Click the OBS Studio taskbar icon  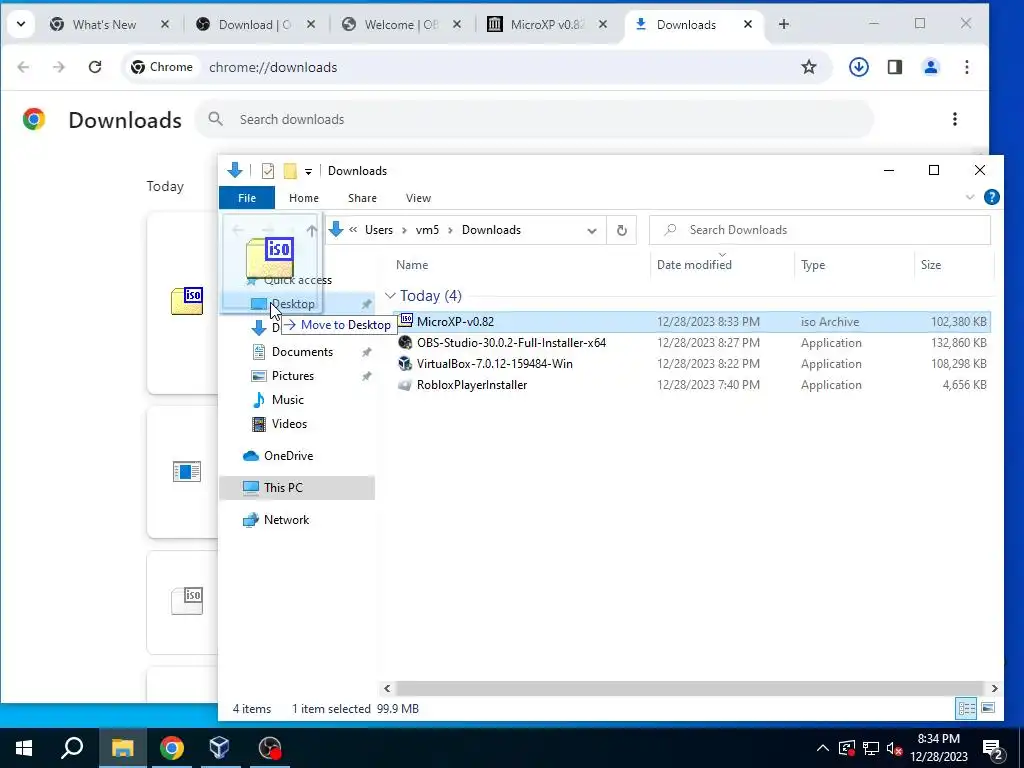coord(269,748)
